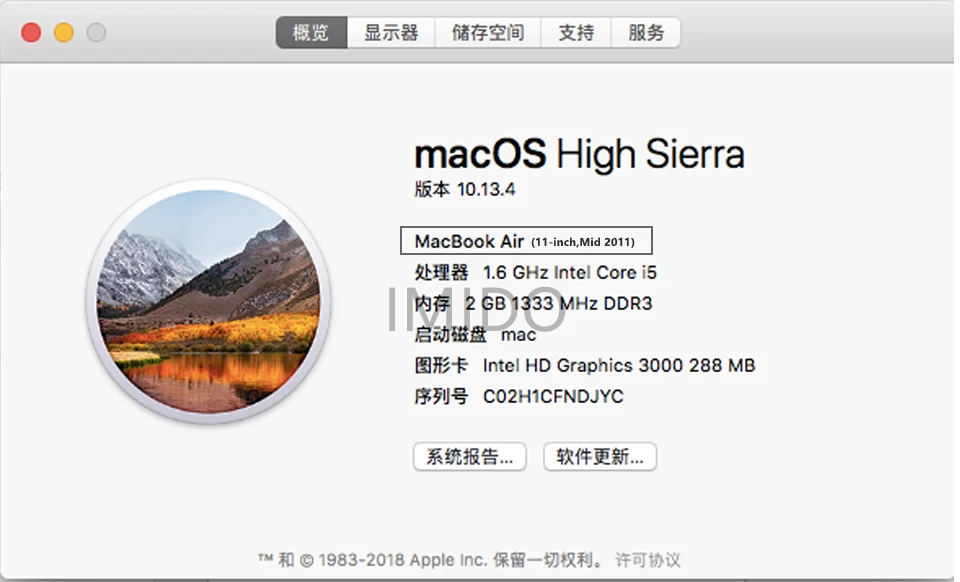
Task: Click the serial number C02H1CFNDJYC
Action: [x=553, y=397]
